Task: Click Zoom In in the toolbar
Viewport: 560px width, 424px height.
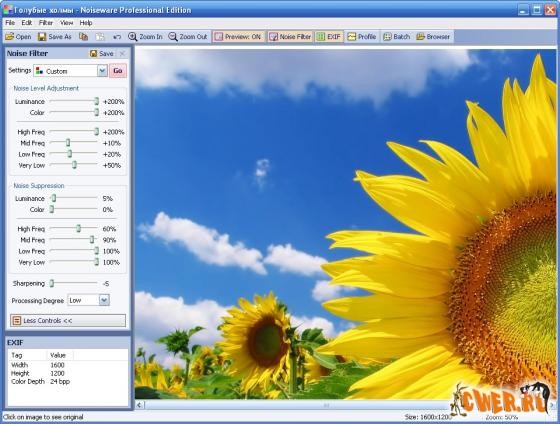Action: pyautogui.click(x=145, y=37)
